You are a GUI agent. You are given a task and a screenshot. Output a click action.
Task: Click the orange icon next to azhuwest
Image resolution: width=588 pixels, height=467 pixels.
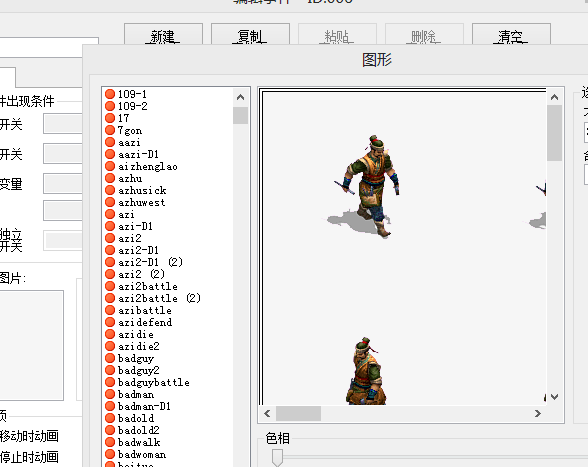pos(110,202)
